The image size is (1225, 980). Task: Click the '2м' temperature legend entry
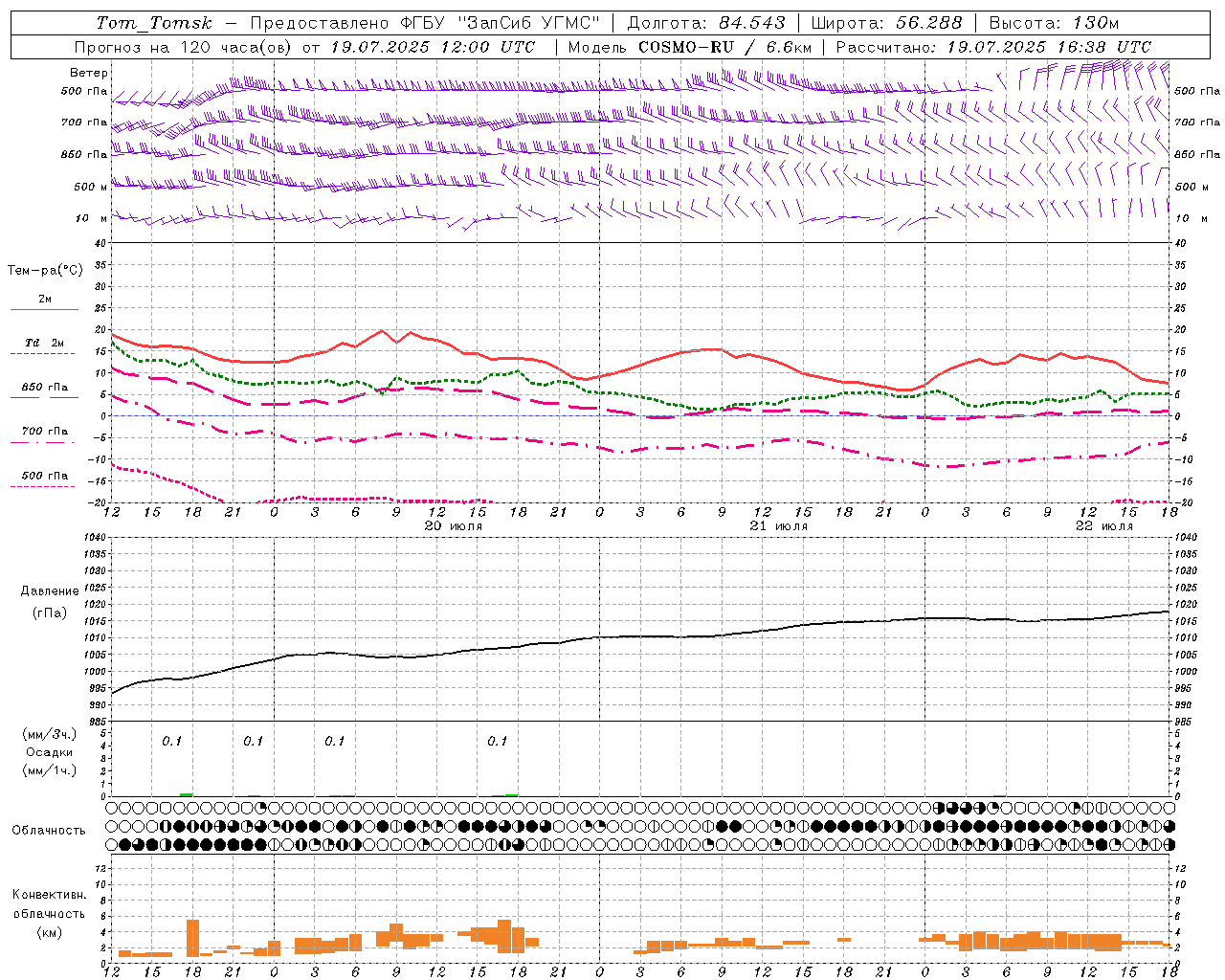click(x=45, y=300)
